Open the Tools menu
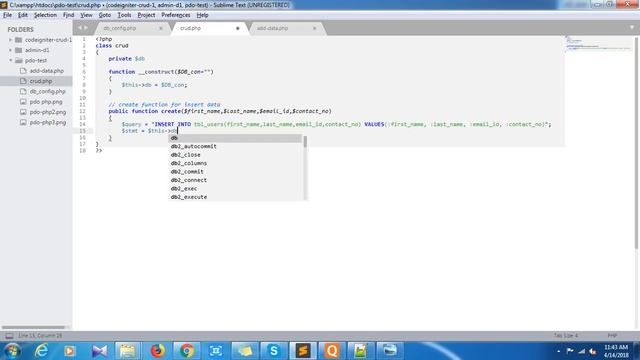640x360 pixels. coord(124,15)
